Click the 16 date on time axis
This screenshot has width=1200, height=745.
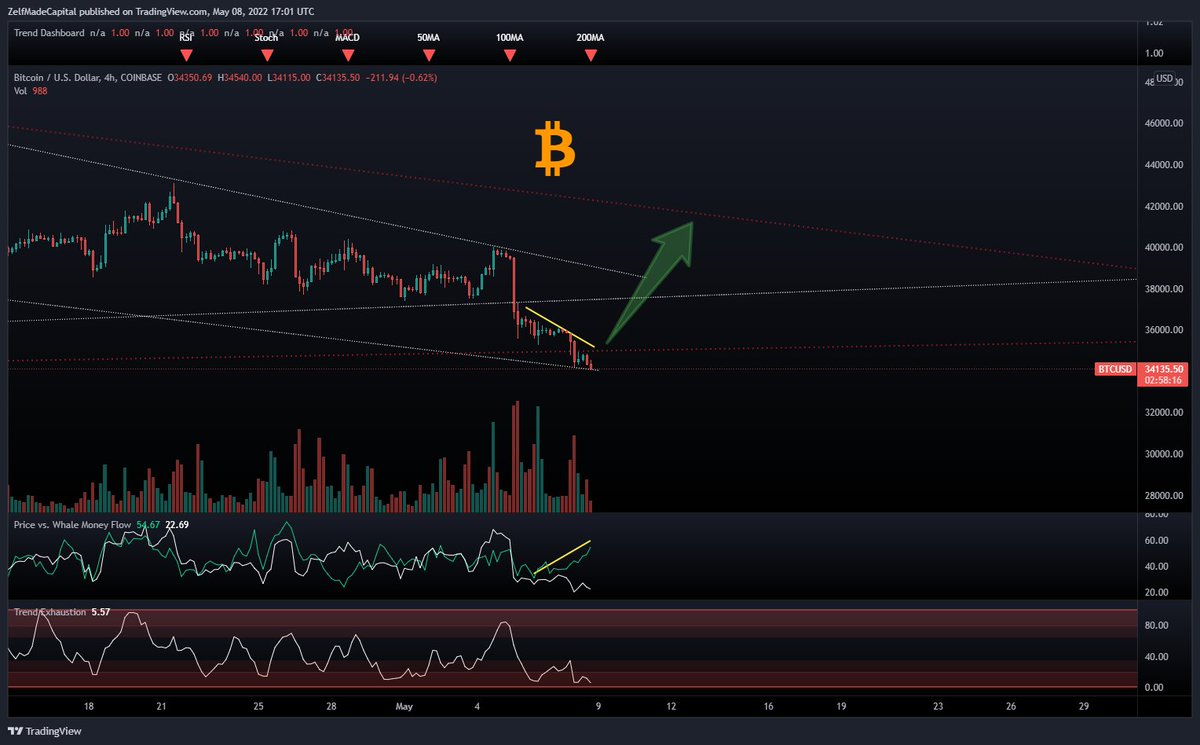[768, 706]
